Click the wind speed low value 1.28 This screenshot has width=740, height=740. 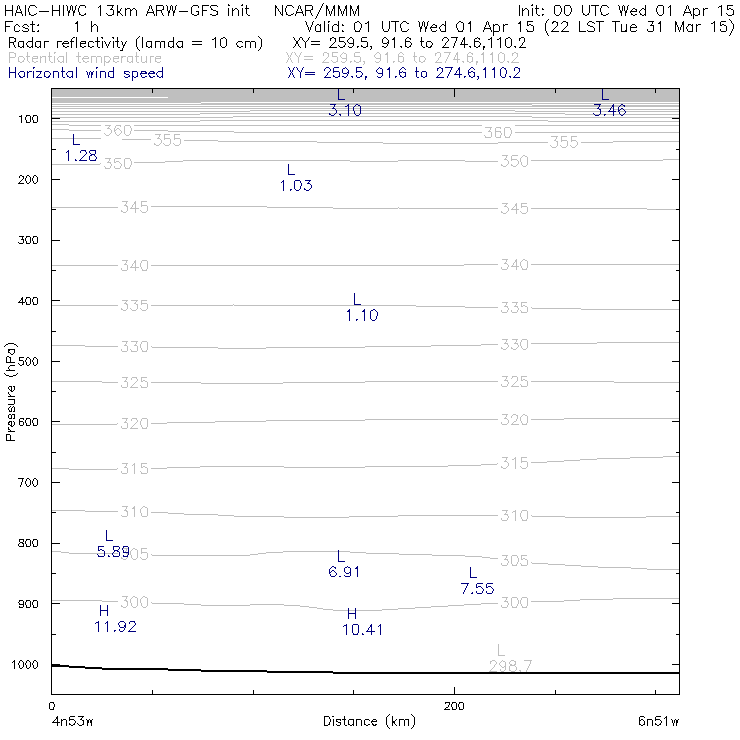(81, 156)
